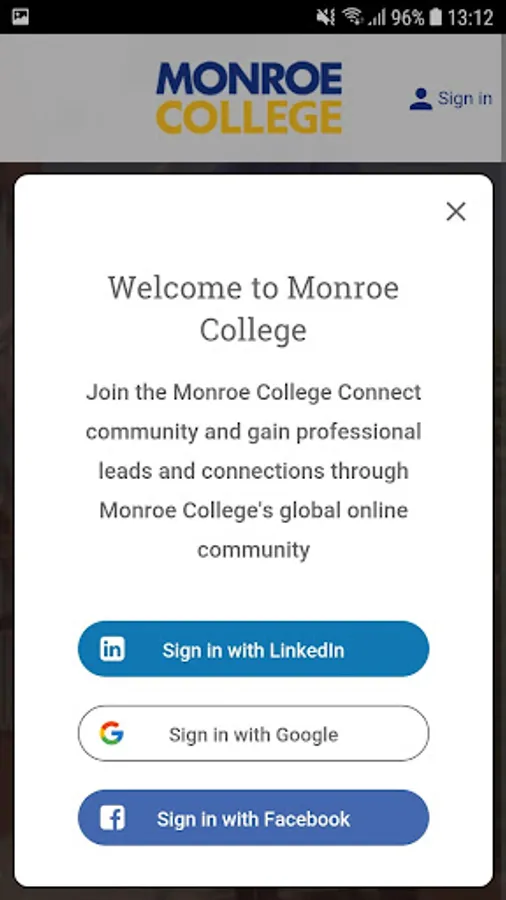Image resolution: width=506 pixels, height=900 pixels.
Task: Tap the battery icon in status bar
Action: tap(436, 17)
